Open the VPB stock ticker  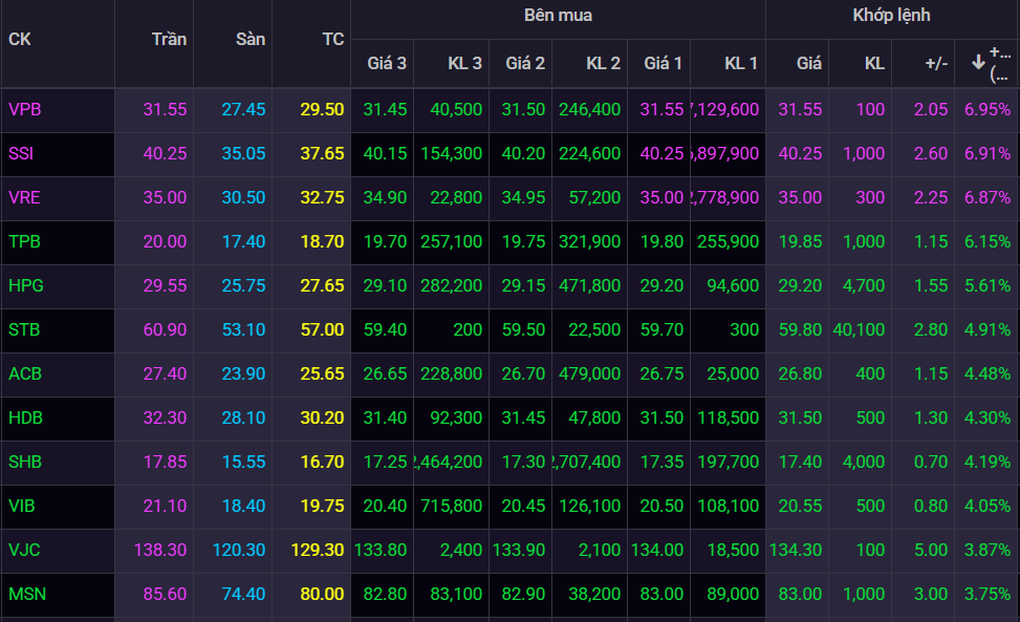(x=25, y=110)
